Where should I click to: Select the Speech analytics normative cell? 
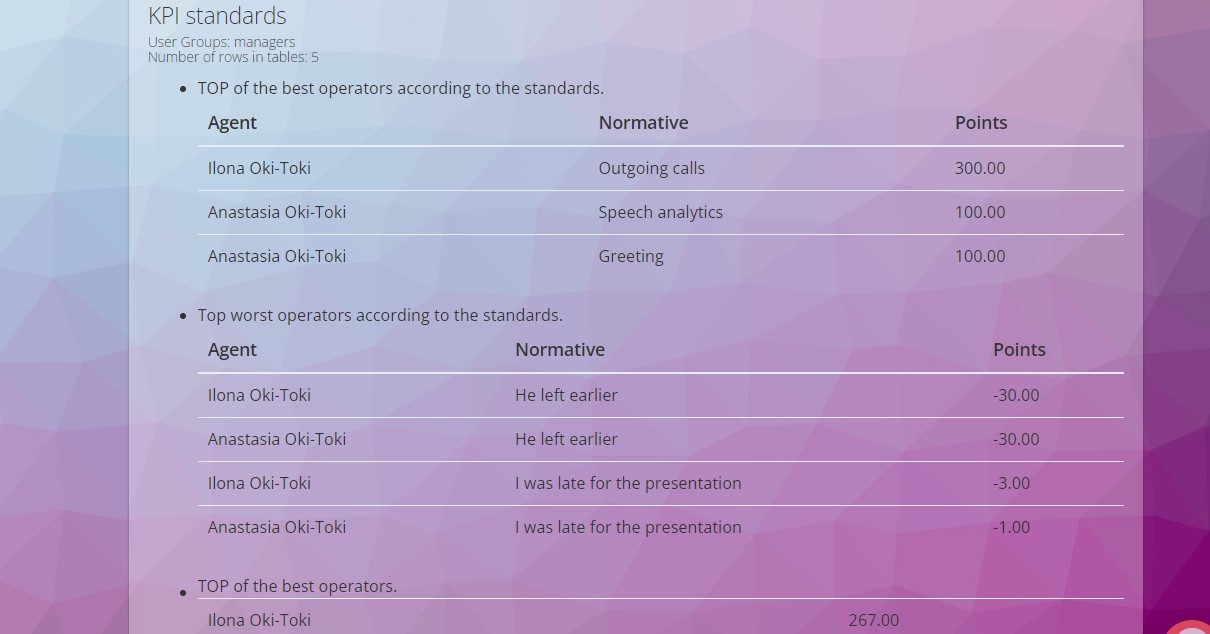(x=660, y=212)
